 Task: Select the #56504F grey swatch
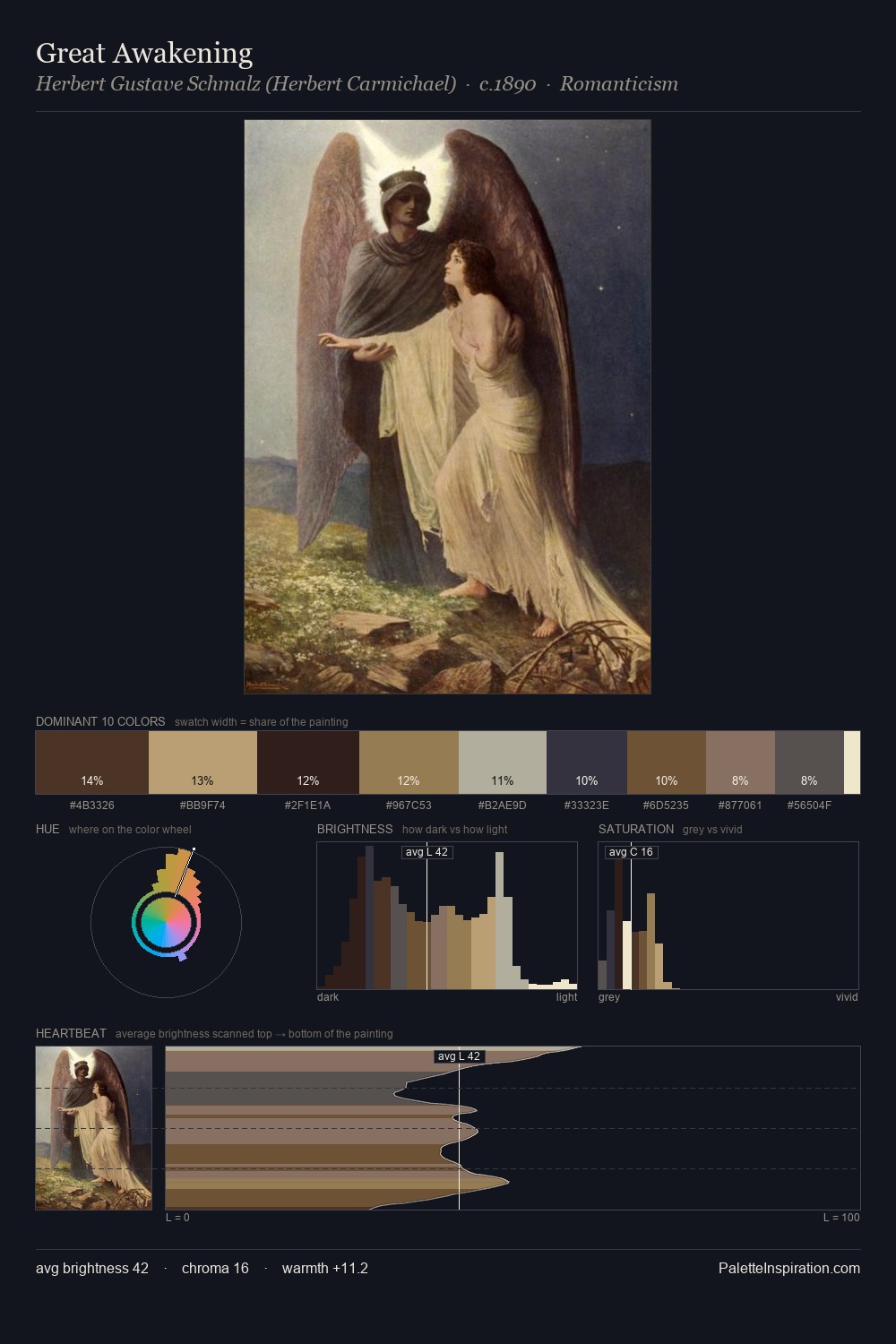click(x=809, y=762)
